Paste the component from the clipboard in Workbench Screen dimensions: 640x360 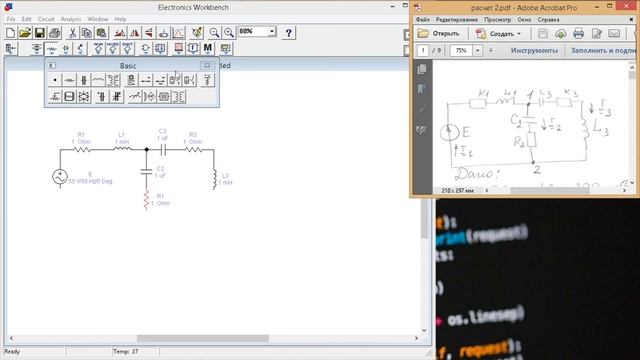(101, 33)
